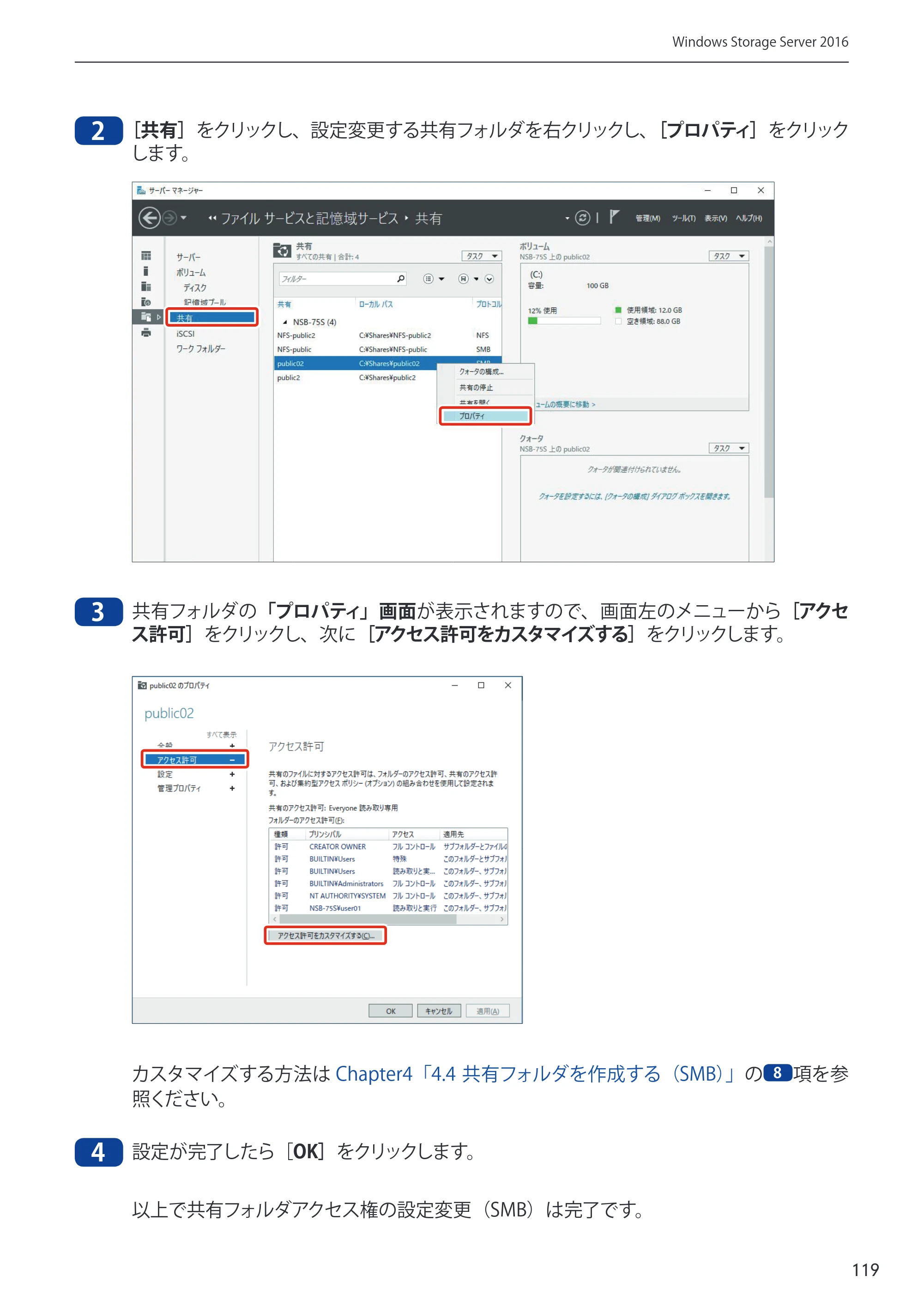Open the Shares tile タスク dropdown

[481, 256]
